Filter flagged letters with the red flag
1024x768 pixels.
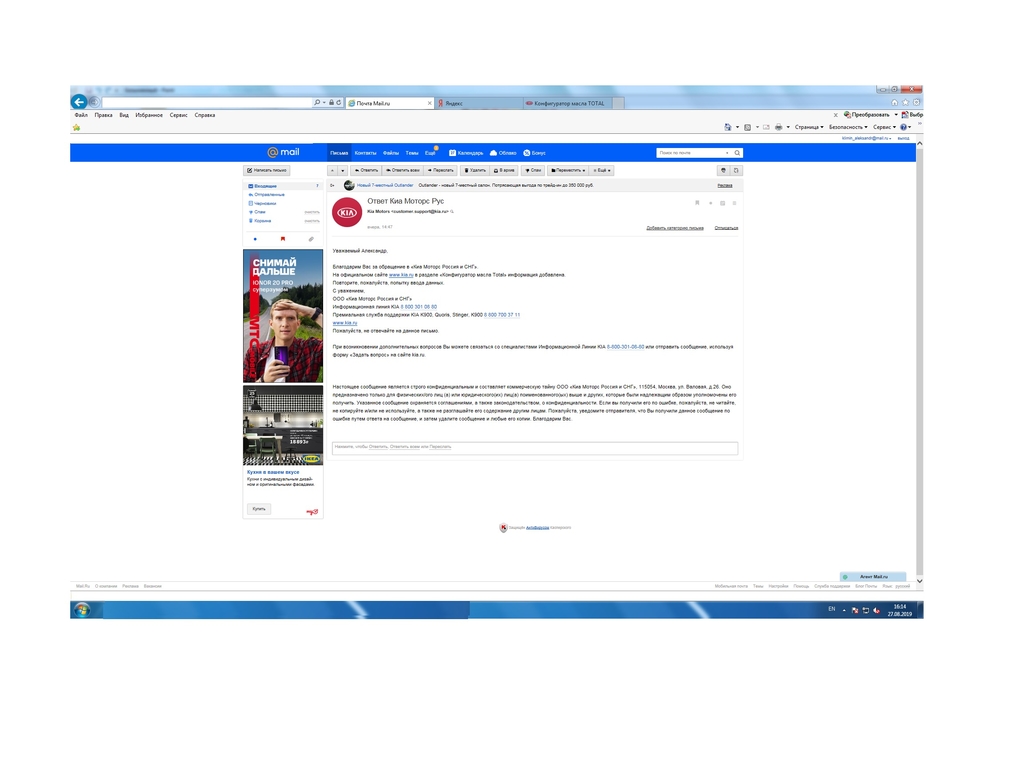[x=283, y=239]
